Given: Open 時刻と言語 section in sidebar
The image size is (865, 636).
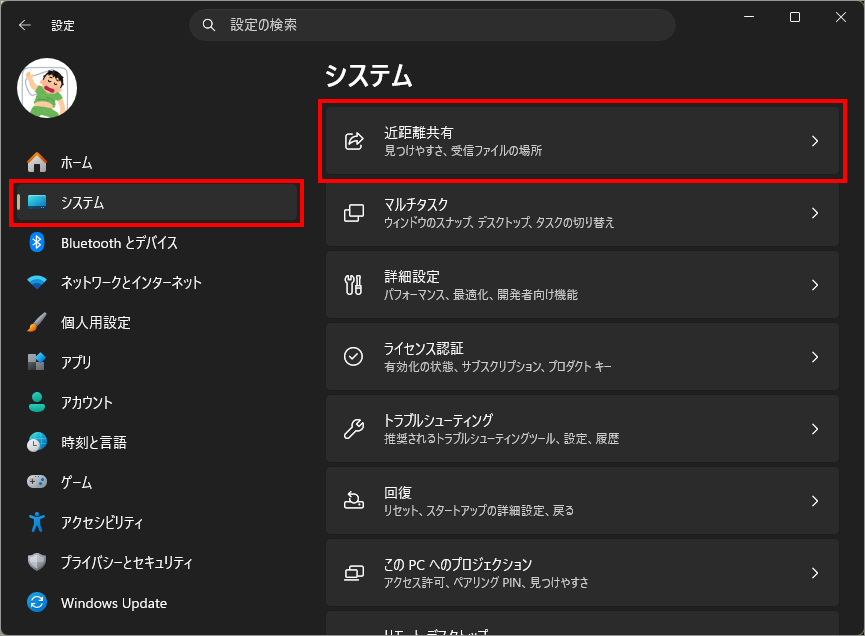Looking at the screenshot, I should tap(93, 442).
